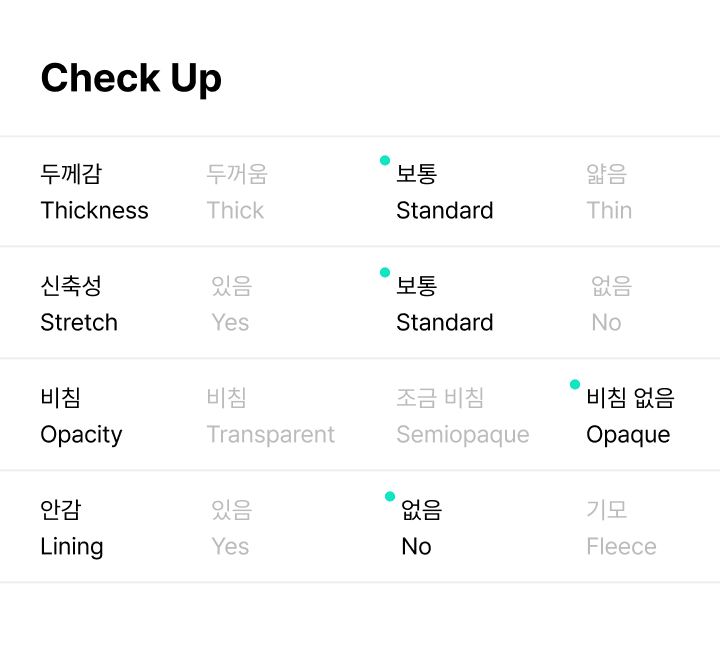Image resolution: width=720 pixels, height=664 pixels.
Task: Select the Transparent opacity option
Action: click(x=271, y=416)
